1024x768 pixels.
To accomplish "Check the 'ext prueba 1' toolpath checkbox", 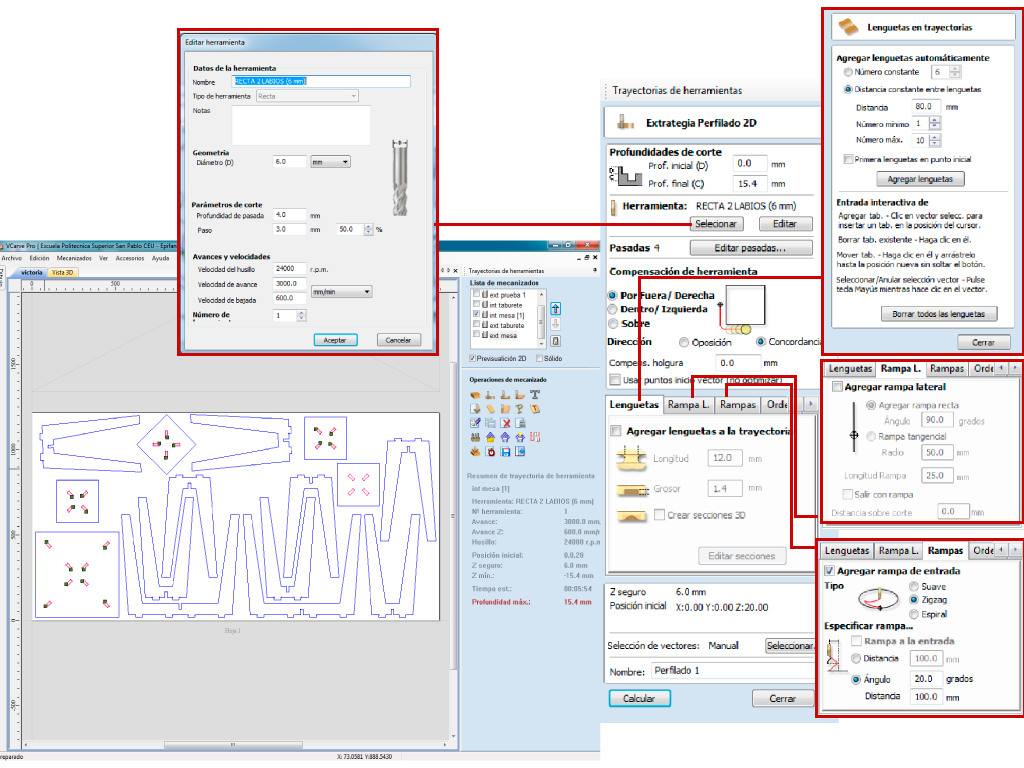I will [477, 294].
